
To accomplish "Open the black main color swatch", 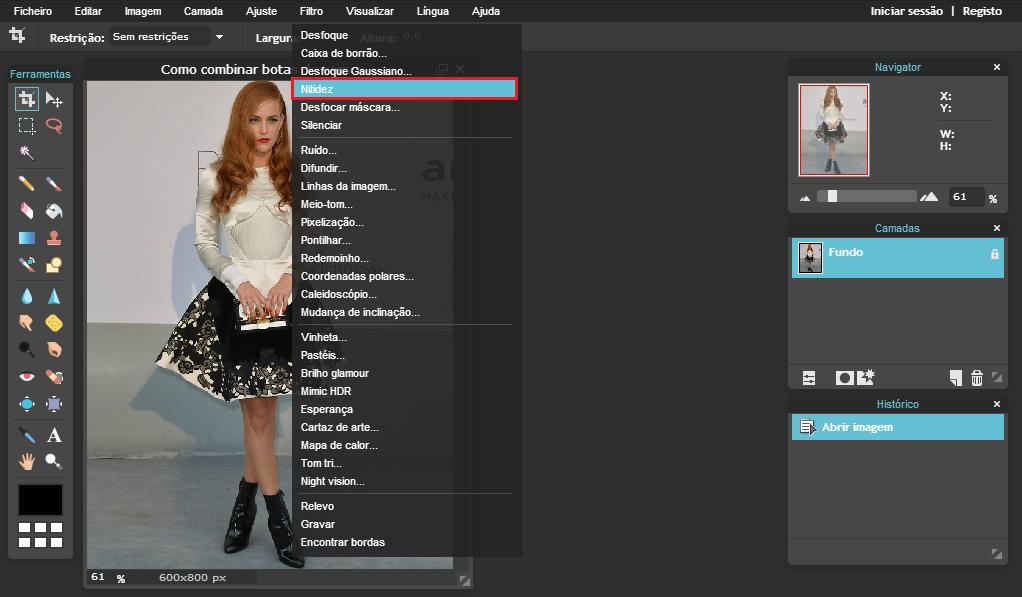I will coord(40,499).
